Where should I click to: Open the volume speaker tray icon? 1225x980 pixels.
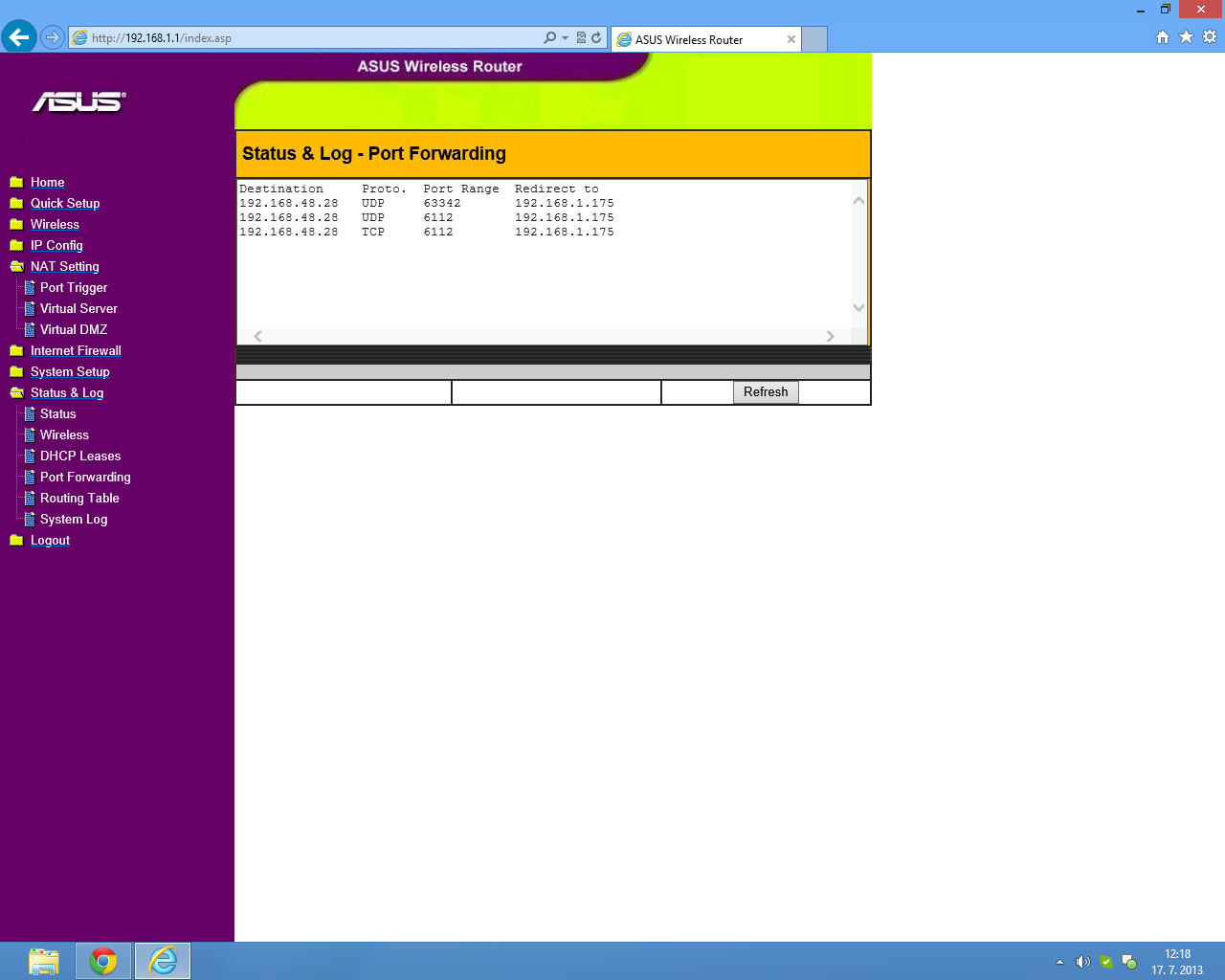click(x=1083, y=962)
